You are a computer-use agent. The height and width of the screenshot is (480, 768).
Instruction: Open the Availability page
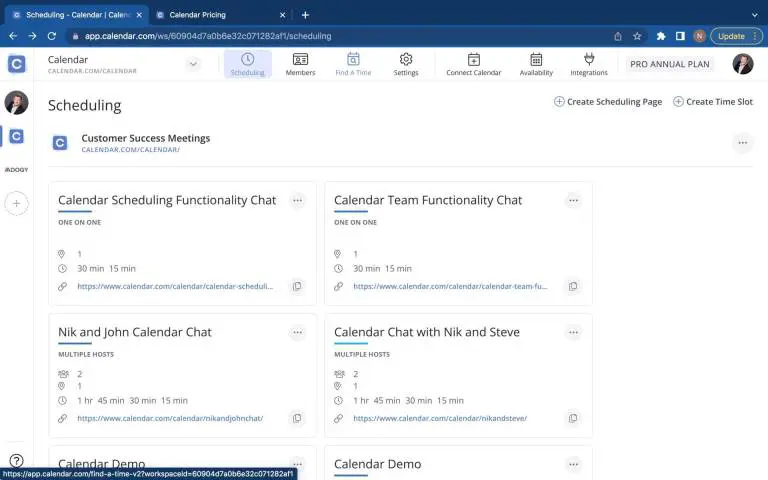point(536,64)
